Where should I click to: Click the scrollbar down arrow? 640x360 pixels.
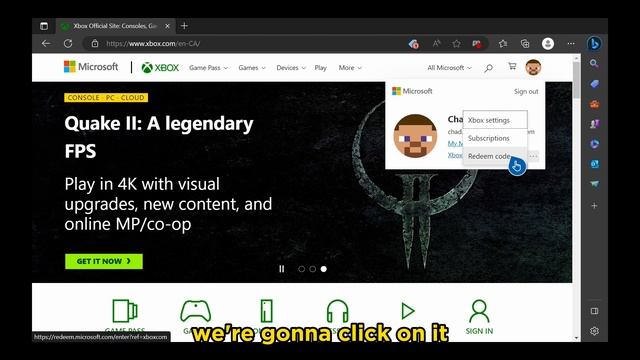[576, 338]
